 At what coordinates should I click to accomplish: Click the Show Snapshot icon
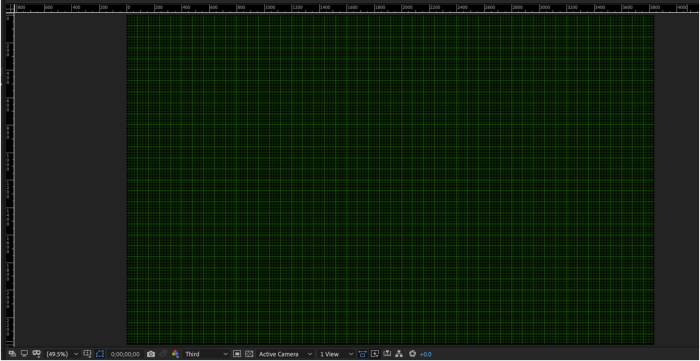163,354
